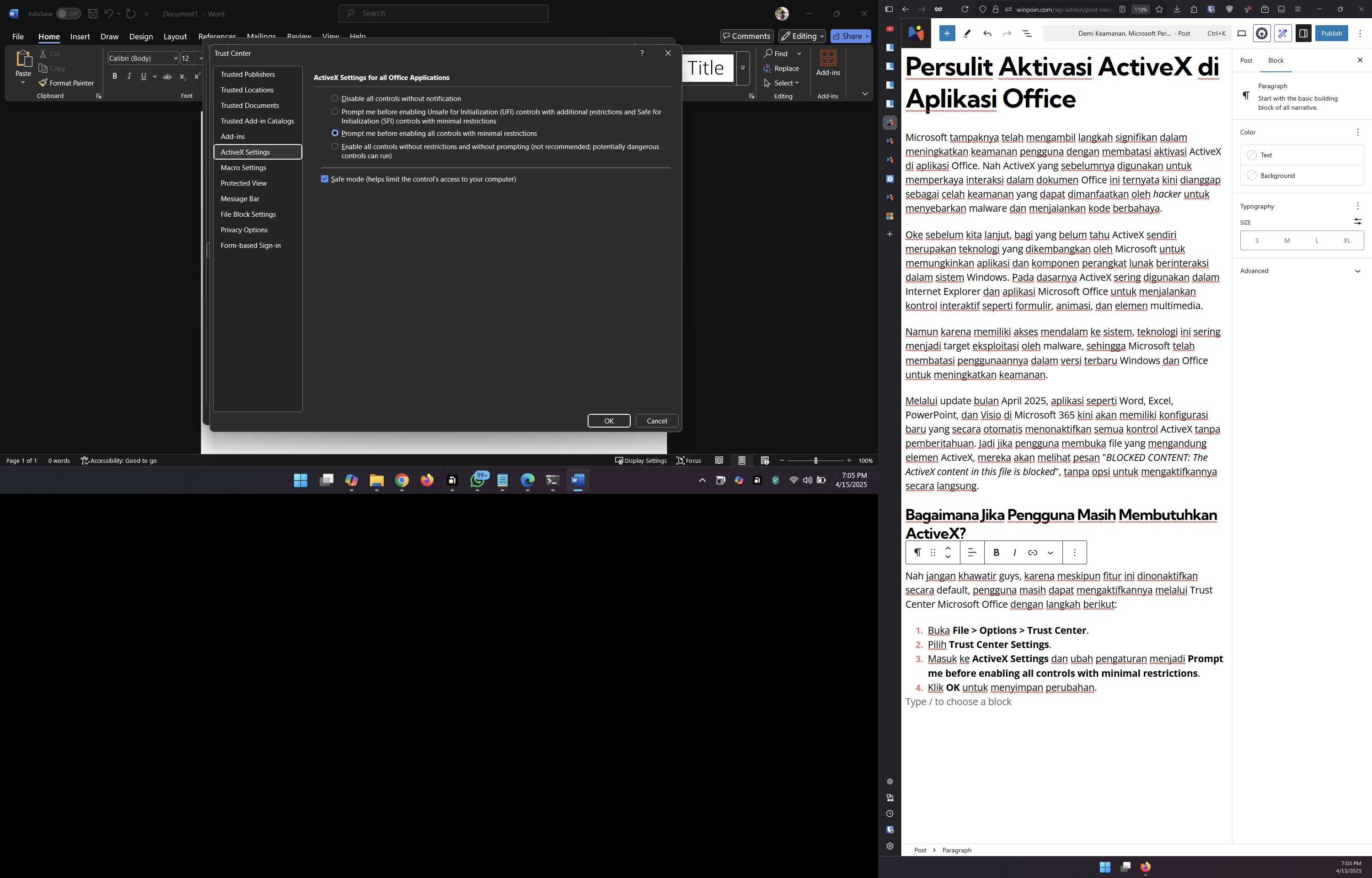Click WordPress block inserter plus button
The height and width of the screenshot is (878, 1372).
point(947,33)
